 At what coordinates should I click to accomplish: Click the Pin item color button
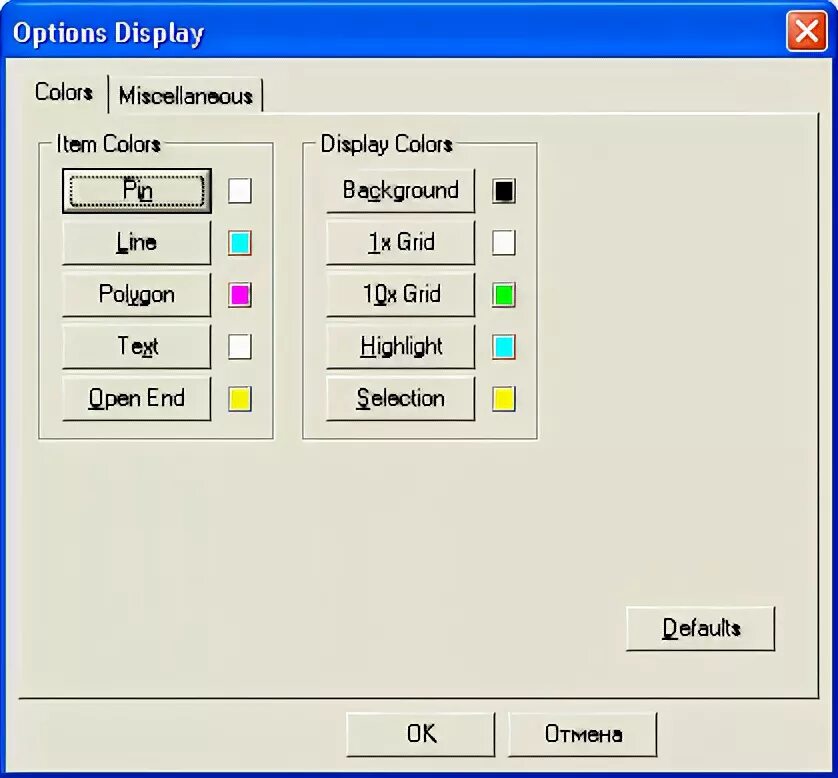[137, 191]
